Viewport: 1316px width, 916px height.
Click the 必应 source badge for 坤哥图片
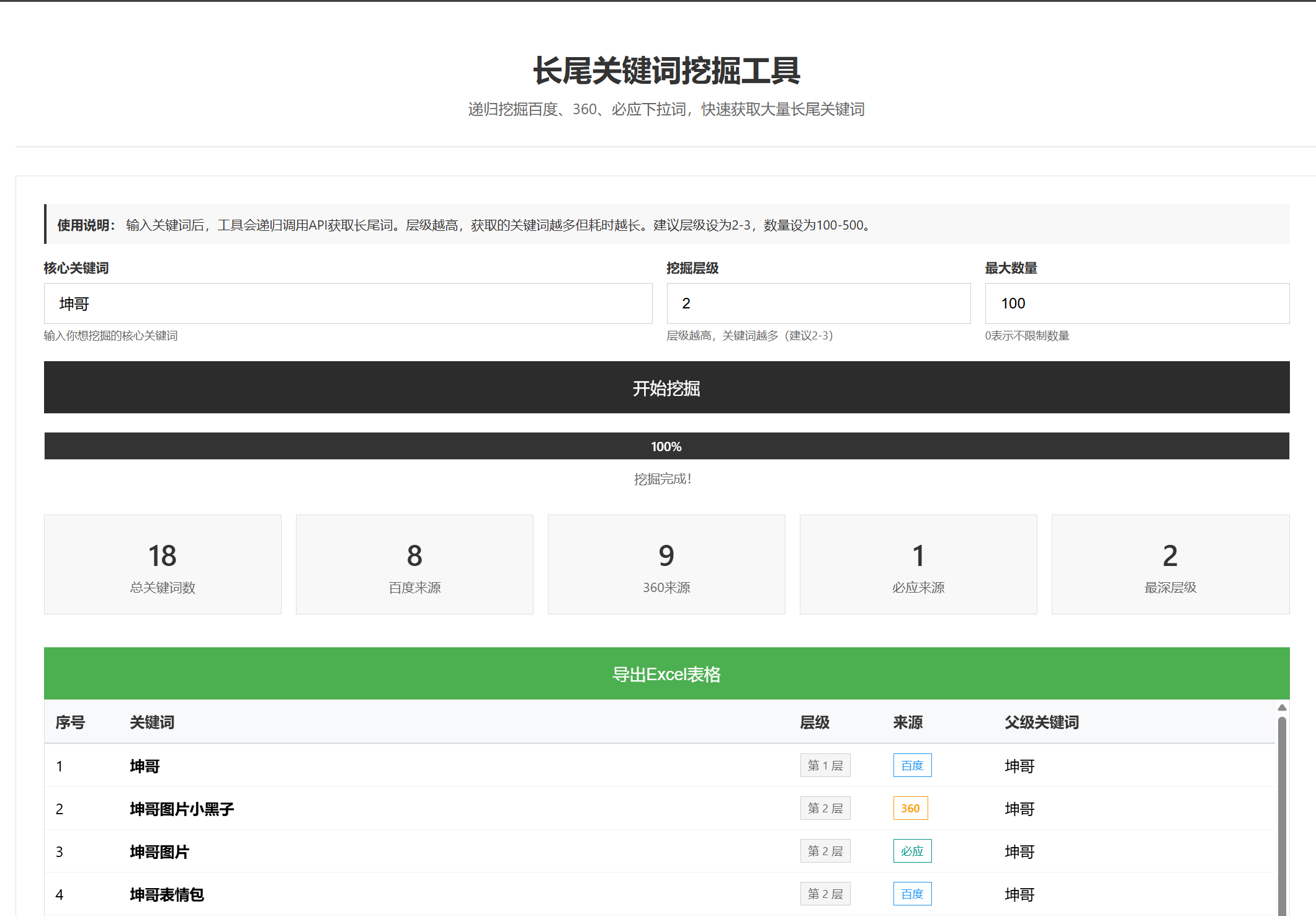coord(911,851)
